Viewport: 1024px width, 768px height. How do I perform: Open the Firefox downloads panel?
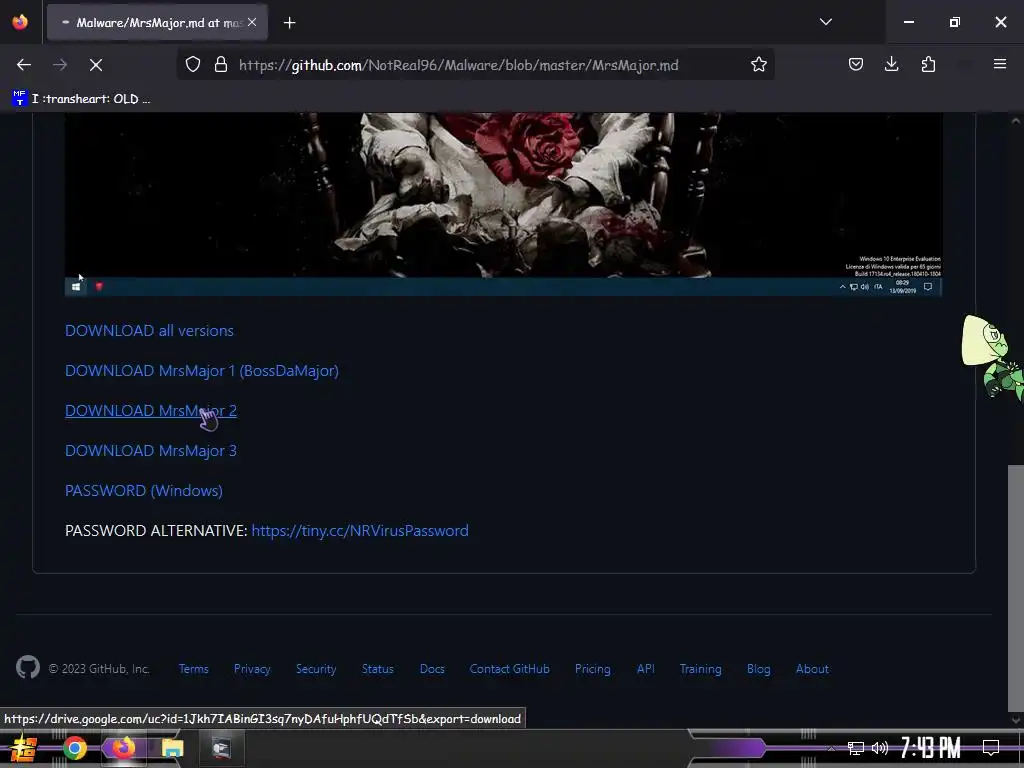(891, 64)
